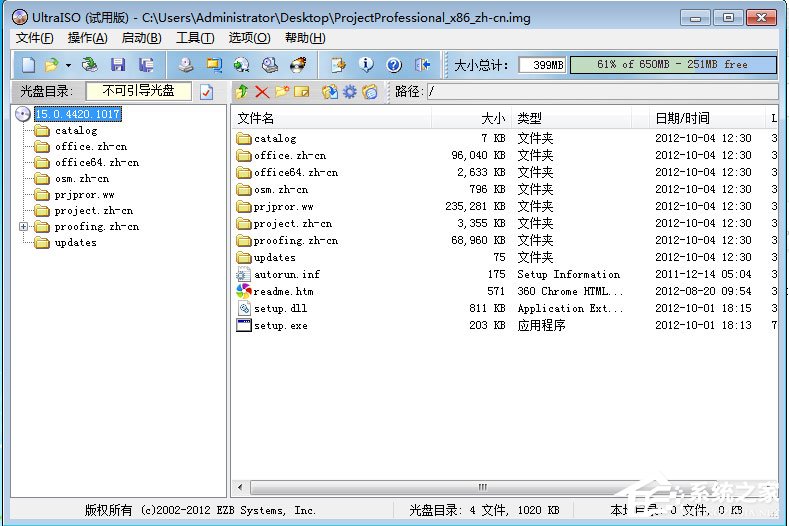The height and width of the screenshot is (526, 789).
Task: Open the dropdown arrow next to Open icon
Action: click(68, 65)
